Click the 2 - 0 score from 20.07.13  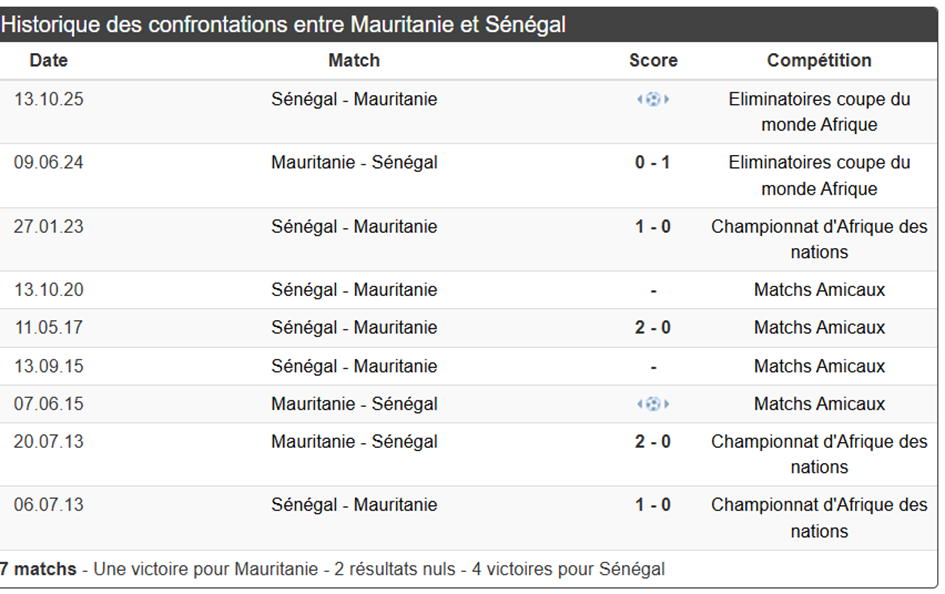click(x=653, y=441)
